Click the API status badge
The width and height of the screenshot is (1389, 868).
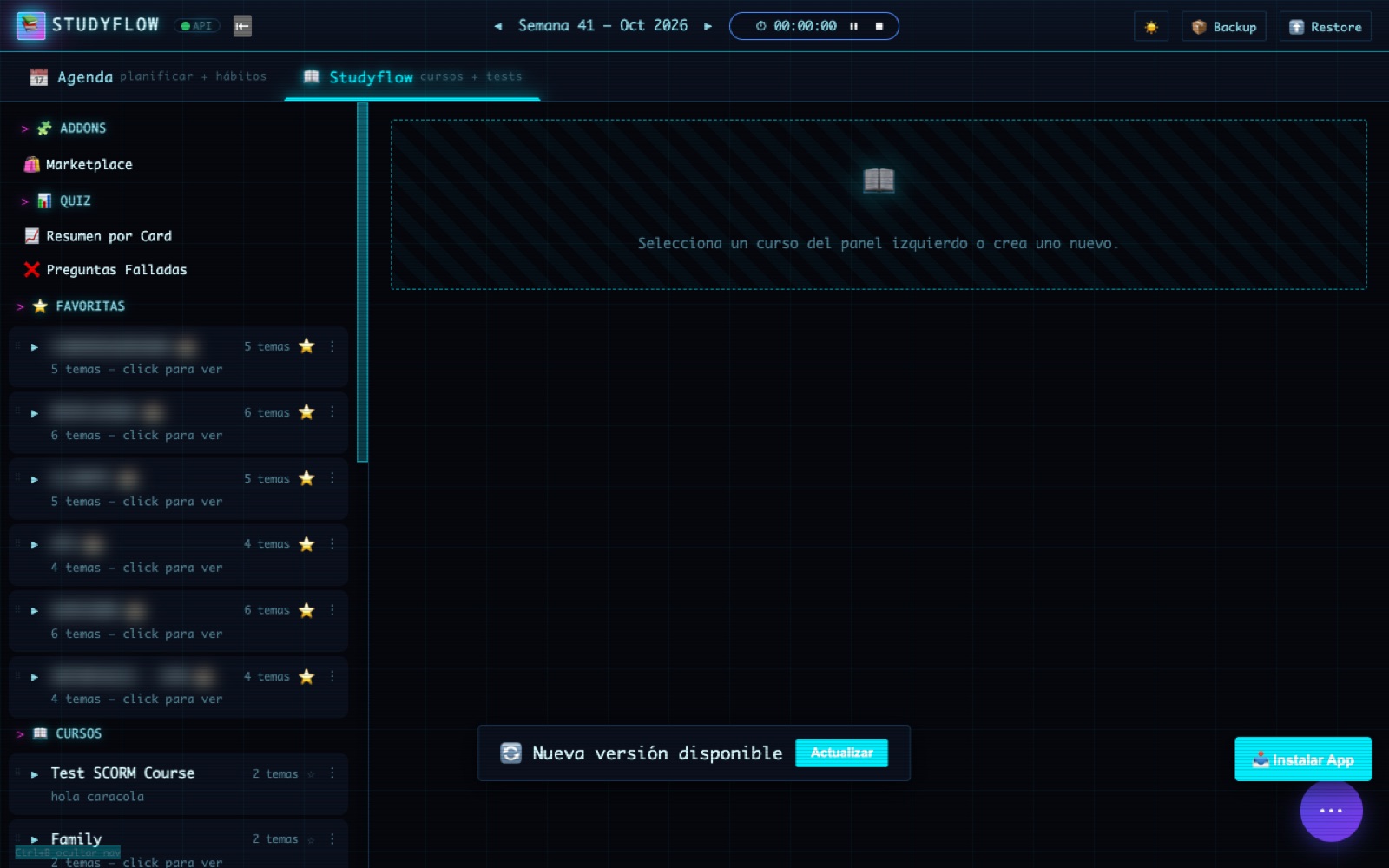[x=197, y=26]
